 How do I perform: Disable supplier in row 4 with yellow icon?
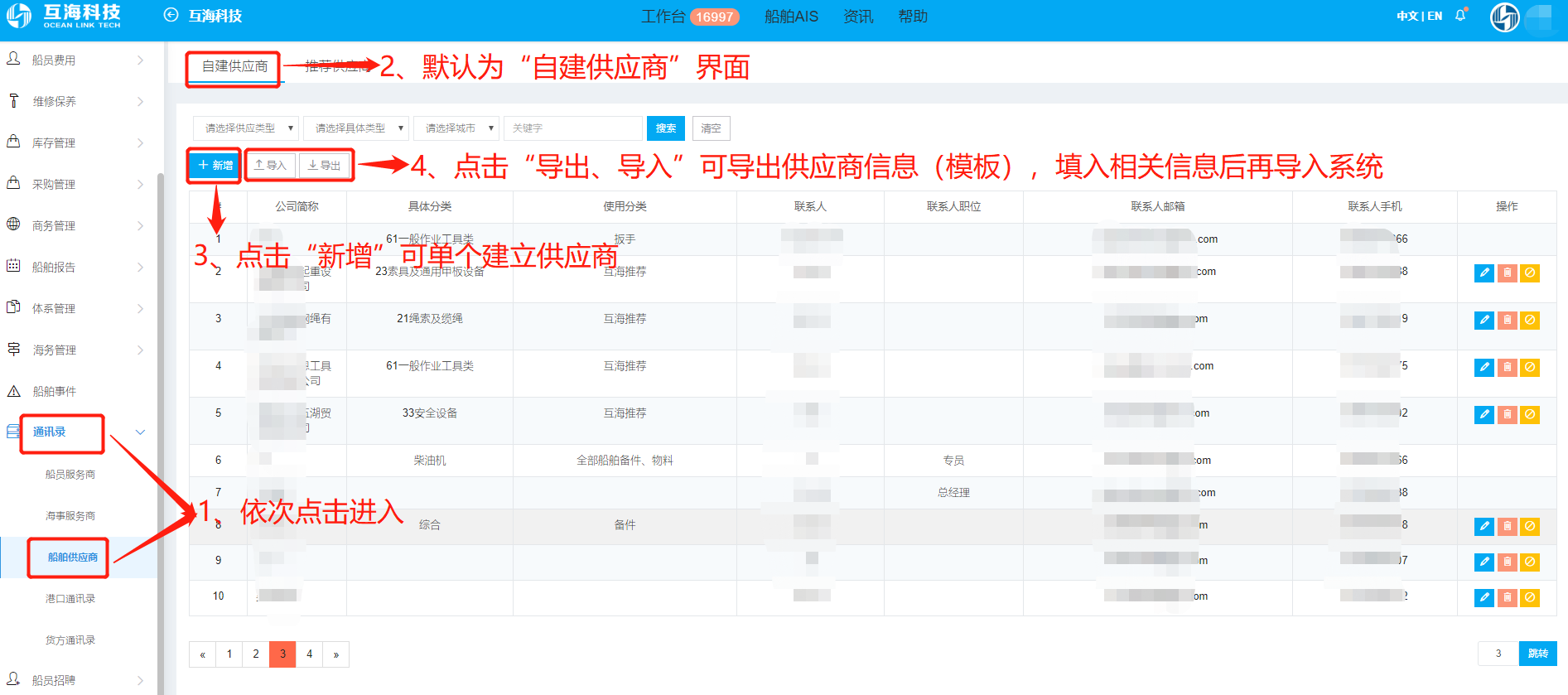pos(1530,367)
